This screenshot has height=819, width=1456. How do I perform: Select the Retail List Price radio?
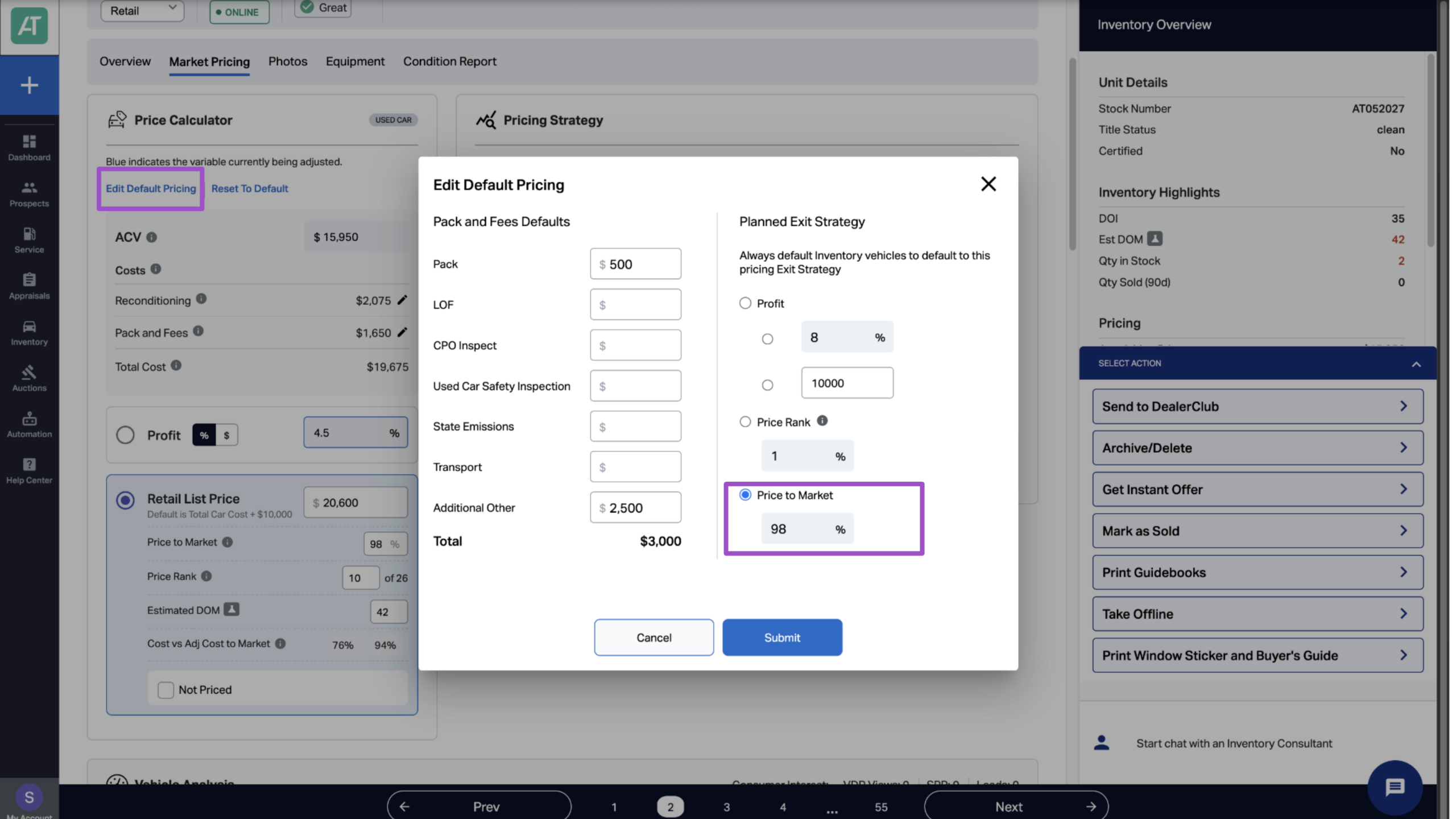click(x=125, y=500)
